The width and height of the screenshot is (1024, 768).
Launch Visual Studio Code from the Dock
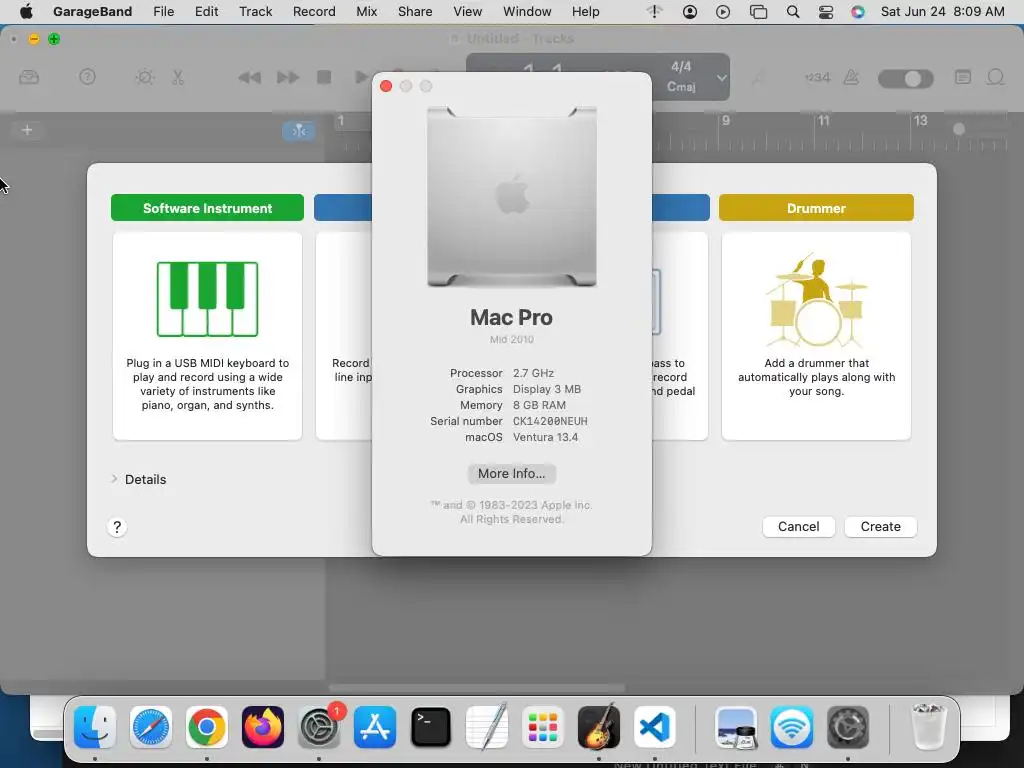click(654, 727)
